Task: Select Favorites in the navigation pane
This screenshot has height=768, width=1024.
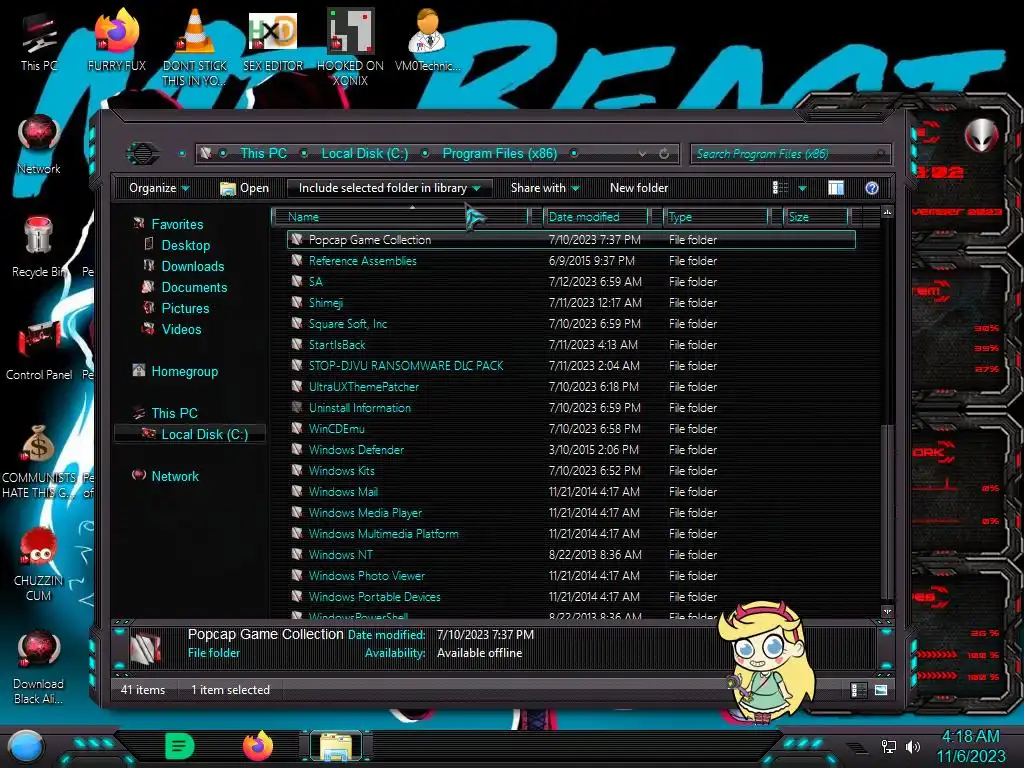Action: tap(177, 224)
